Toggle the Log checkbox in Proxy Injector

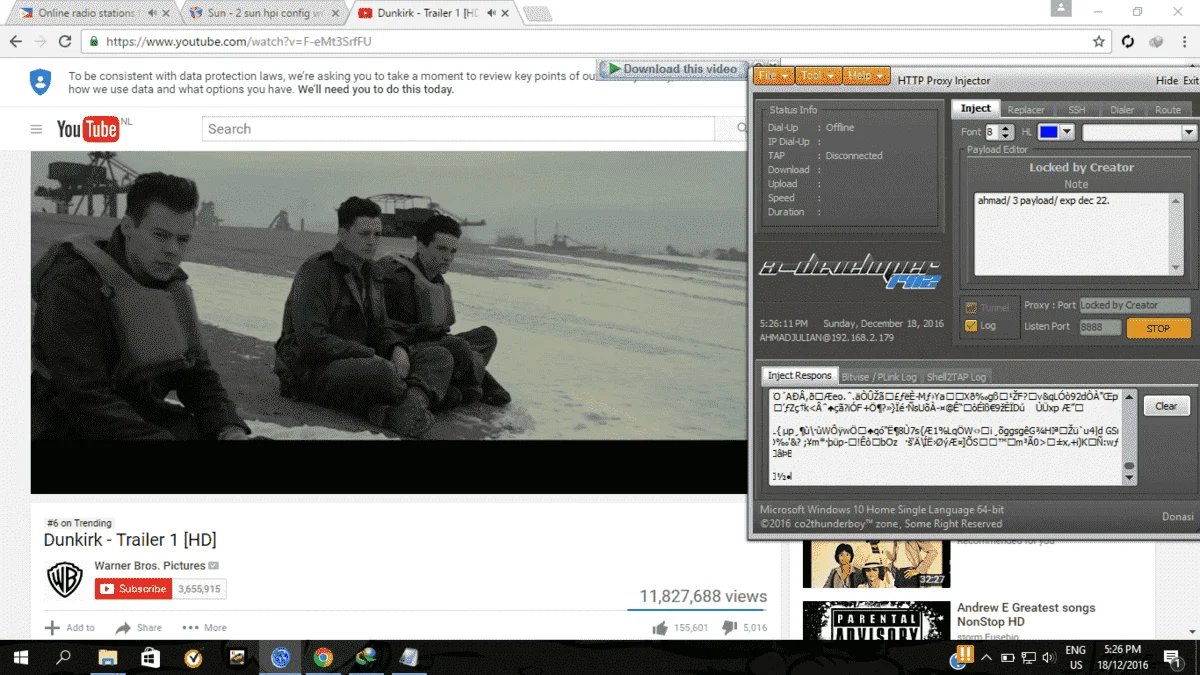[971, 326]
